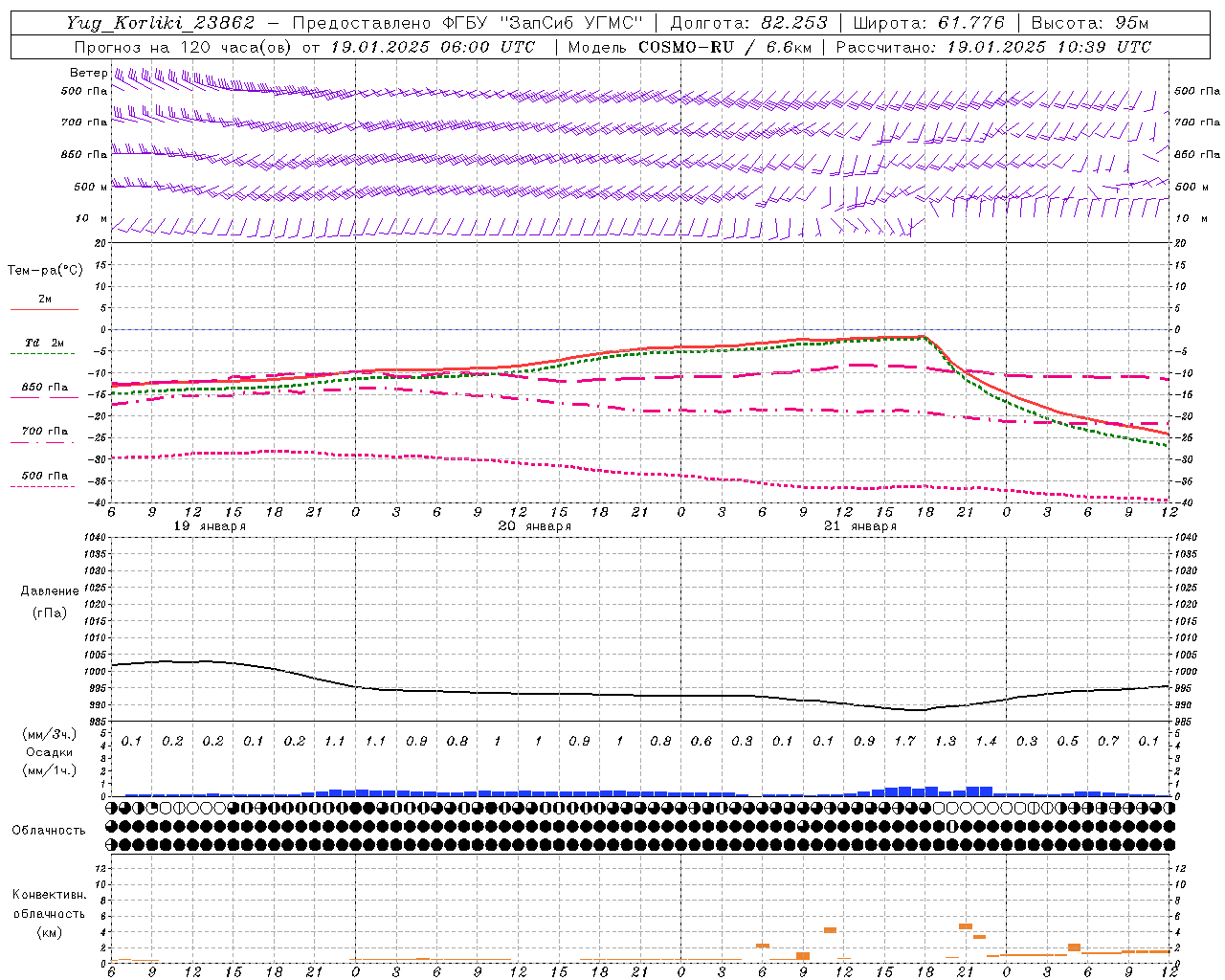
Task: Click the 19 января date label
Action: tap(210, 526)
